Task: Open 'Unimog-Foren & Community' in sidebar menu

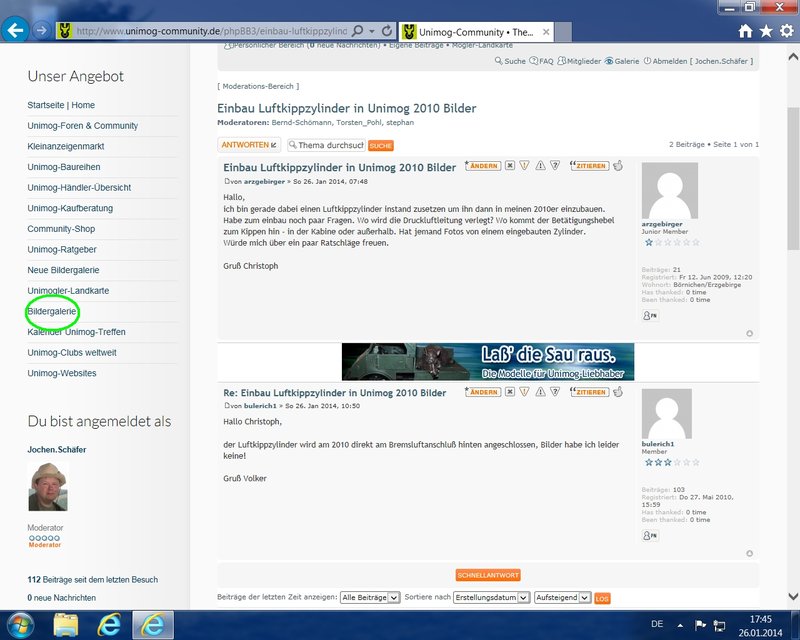Action: pos(82,126)
